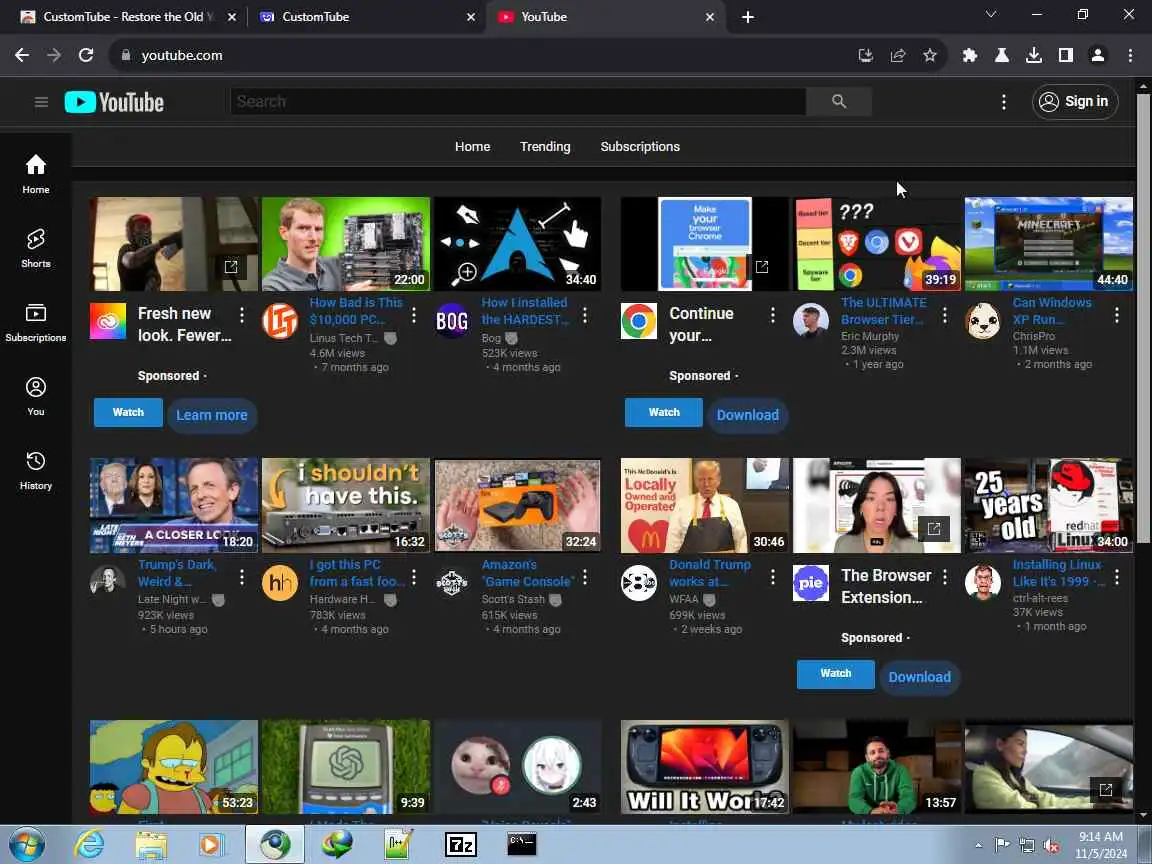Click the search magnifier button

pyautogui.click(x=839, y=101)
